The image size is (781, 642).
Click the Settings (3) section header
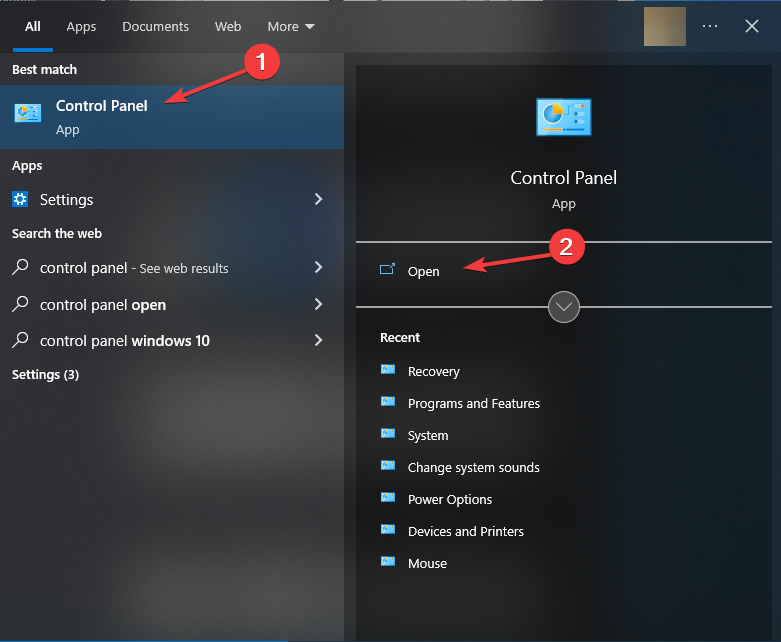pyautogui.click(x=45, y=375)
